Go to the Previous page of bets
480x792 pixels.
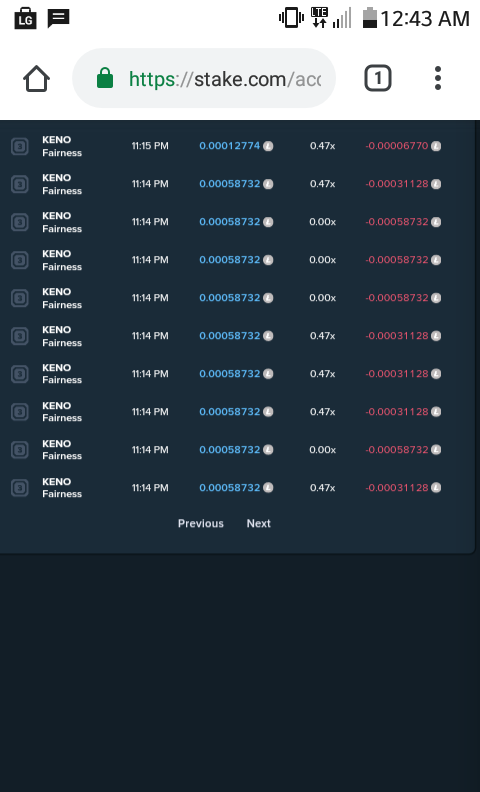tap(201, 523)
